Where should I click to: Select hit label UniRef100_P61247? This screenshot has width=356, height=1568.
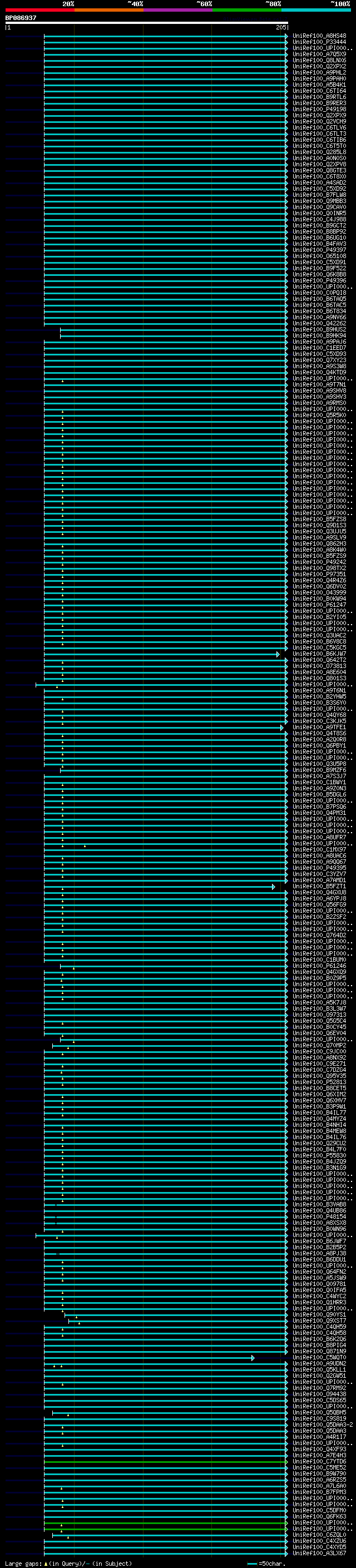319,605
